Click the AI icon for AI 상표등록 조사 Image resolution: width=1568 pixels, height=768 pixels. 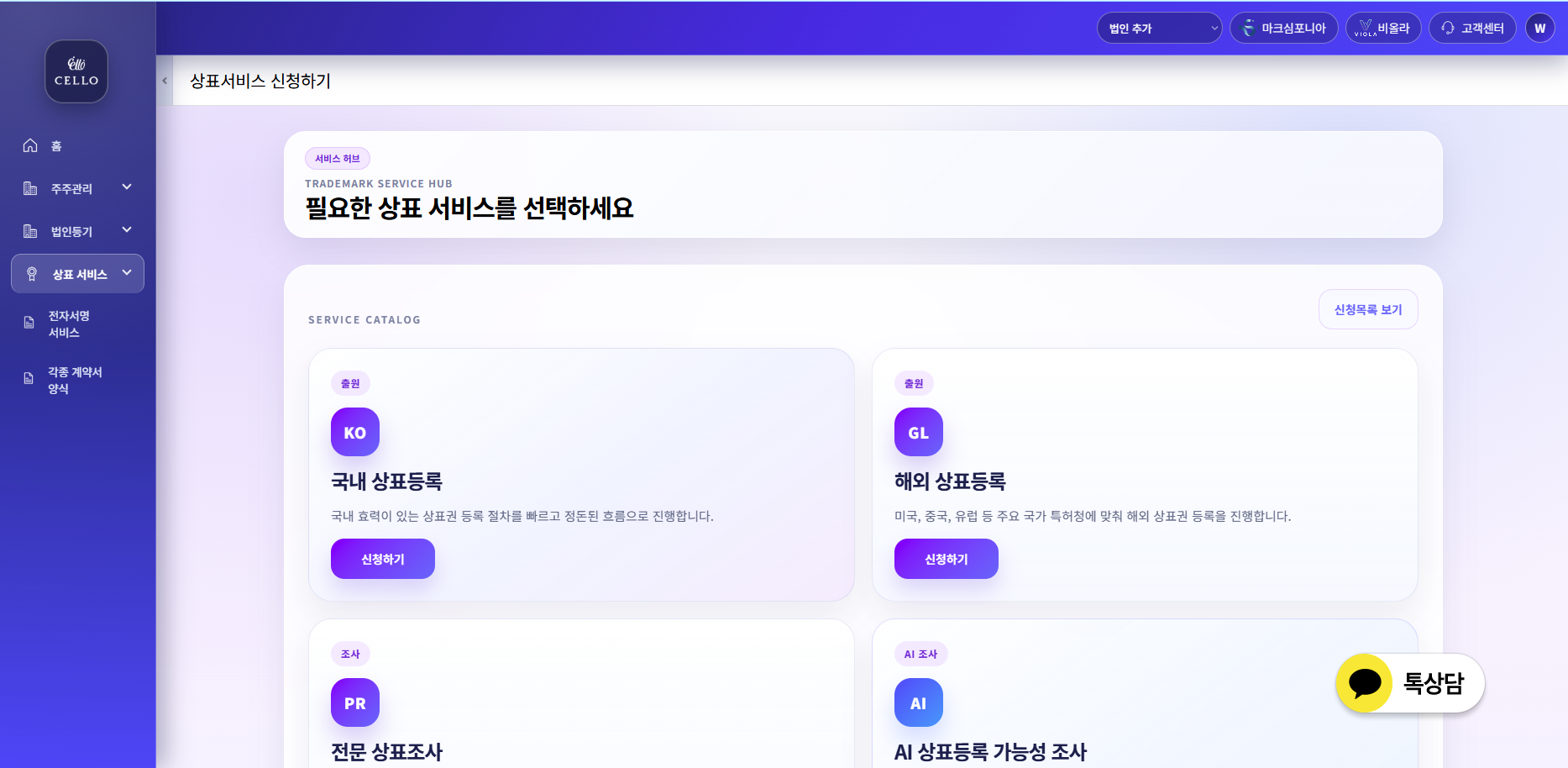(919, 702)
